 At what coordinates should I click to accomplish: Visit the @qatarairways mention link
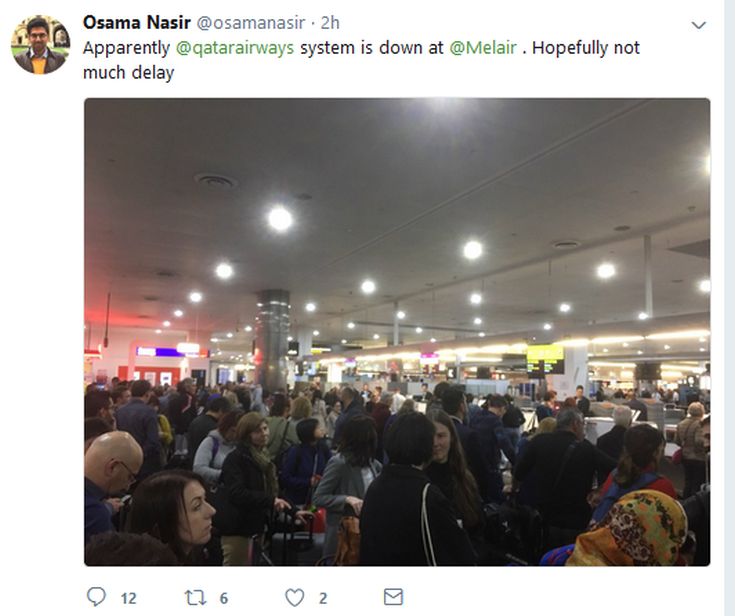[235, 48]
